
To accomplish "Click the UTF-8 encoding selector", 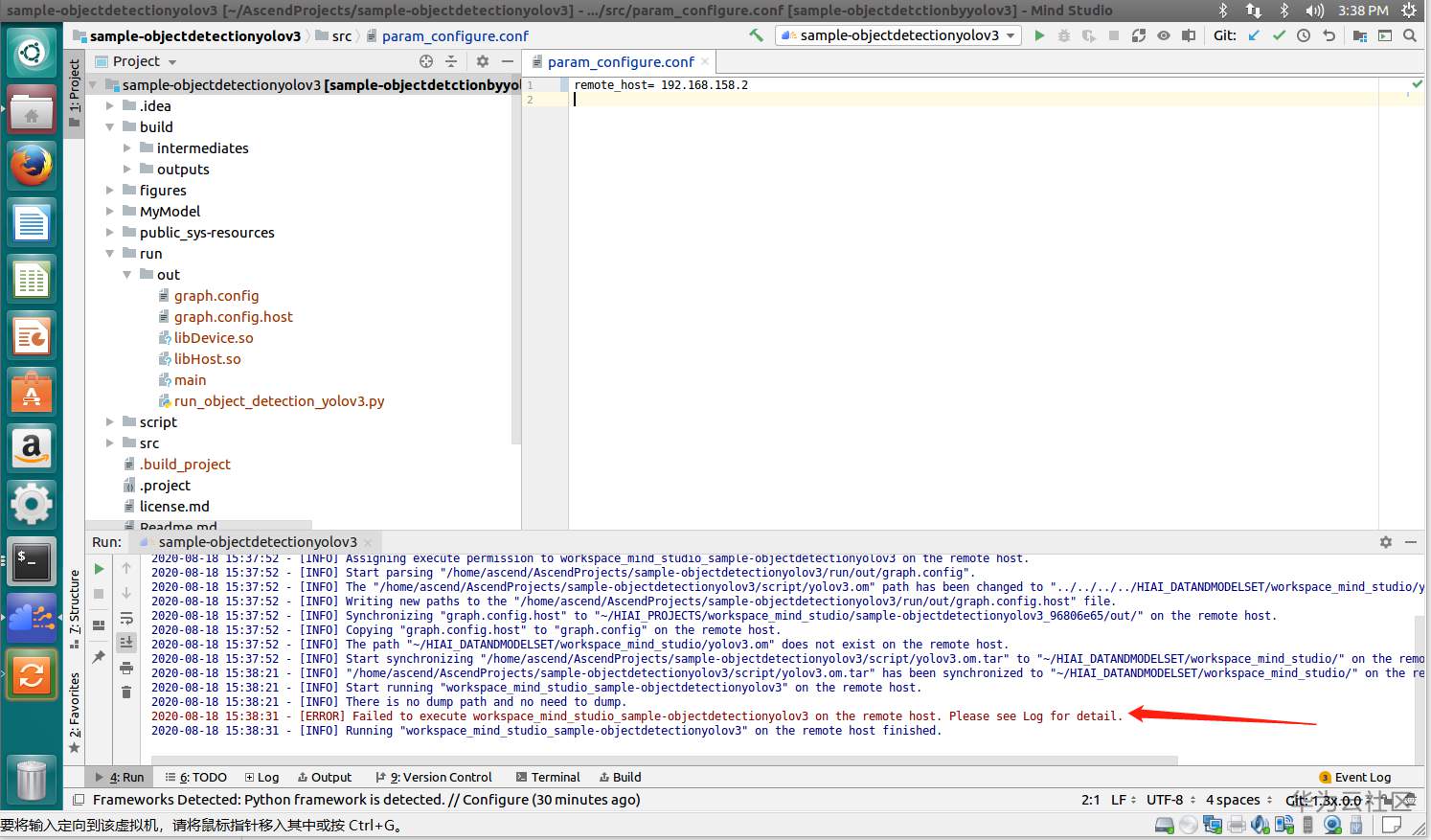I will click(x=1170, y=800).
